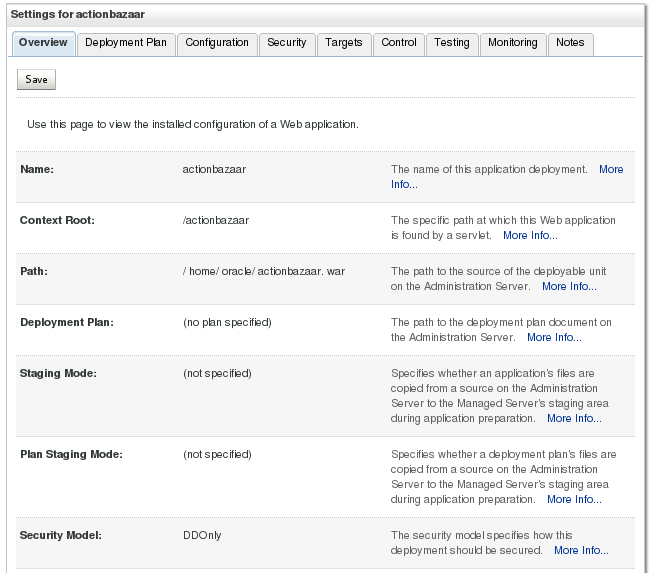The height and width of the screenshot is (573, 652).
Task: Click More Info link for Security Model
Action: [581, 550]
